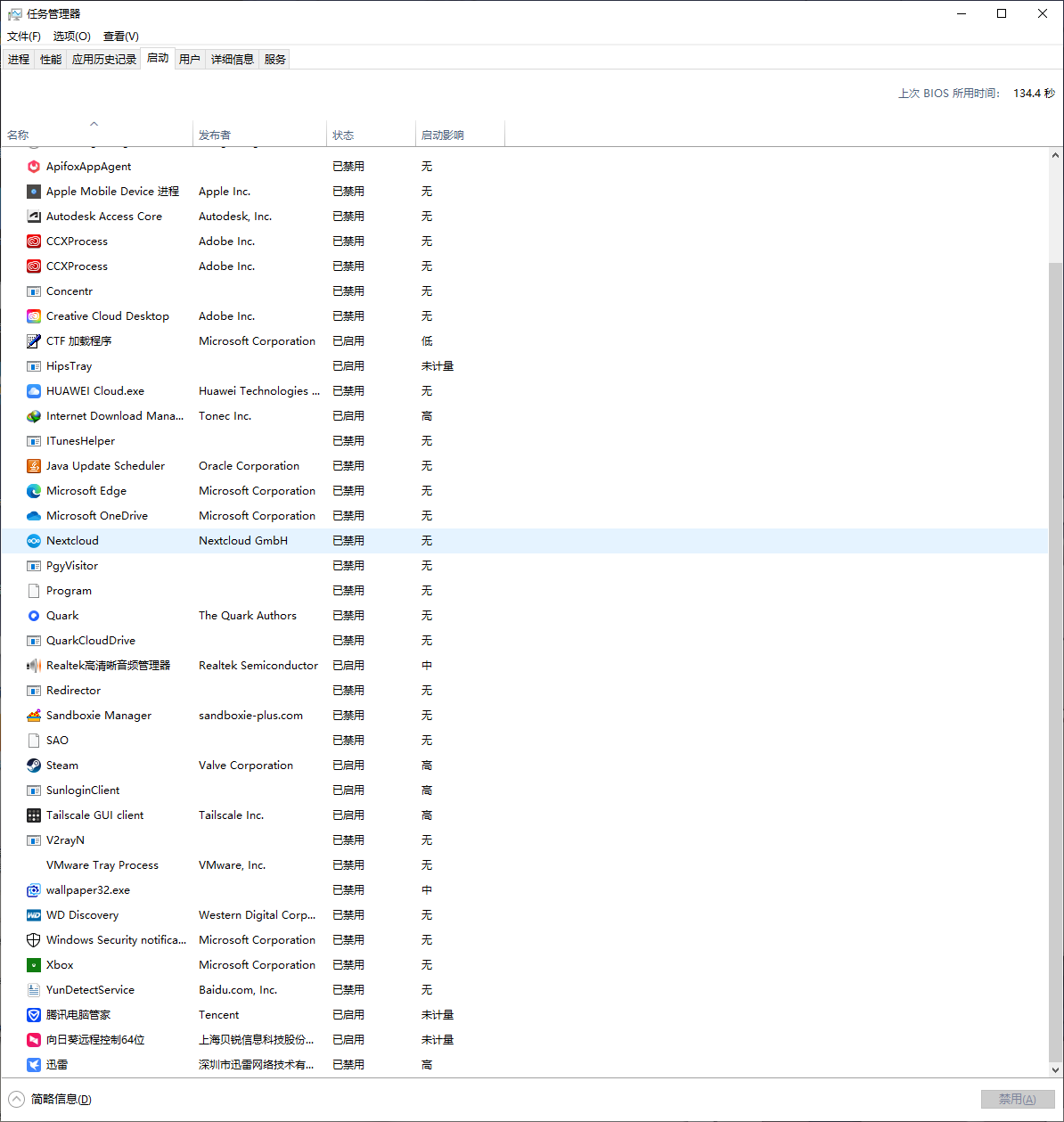This screenshot has height=1122, width=1064.
Task: Select the Microsoft OneDrive cloud icon
Action: pyautogui.click(x=34, y=516)
